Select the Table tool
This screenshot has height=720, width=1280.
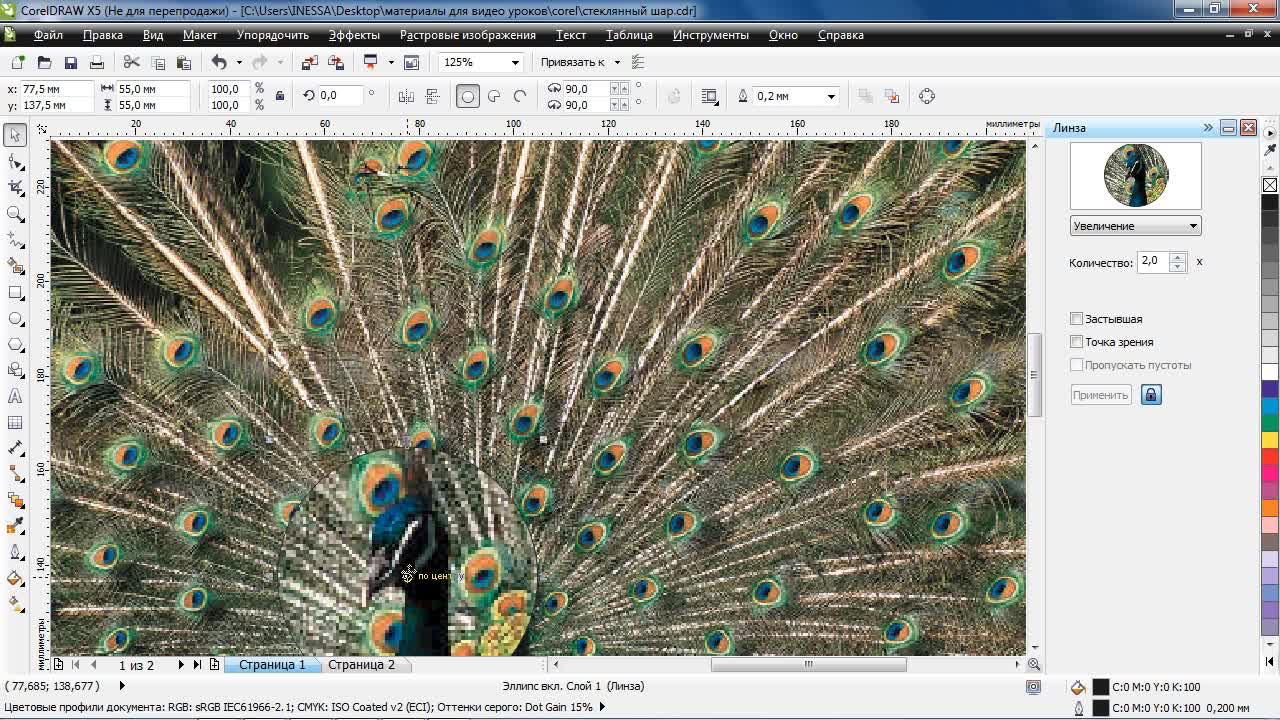[x=15, y=422]
